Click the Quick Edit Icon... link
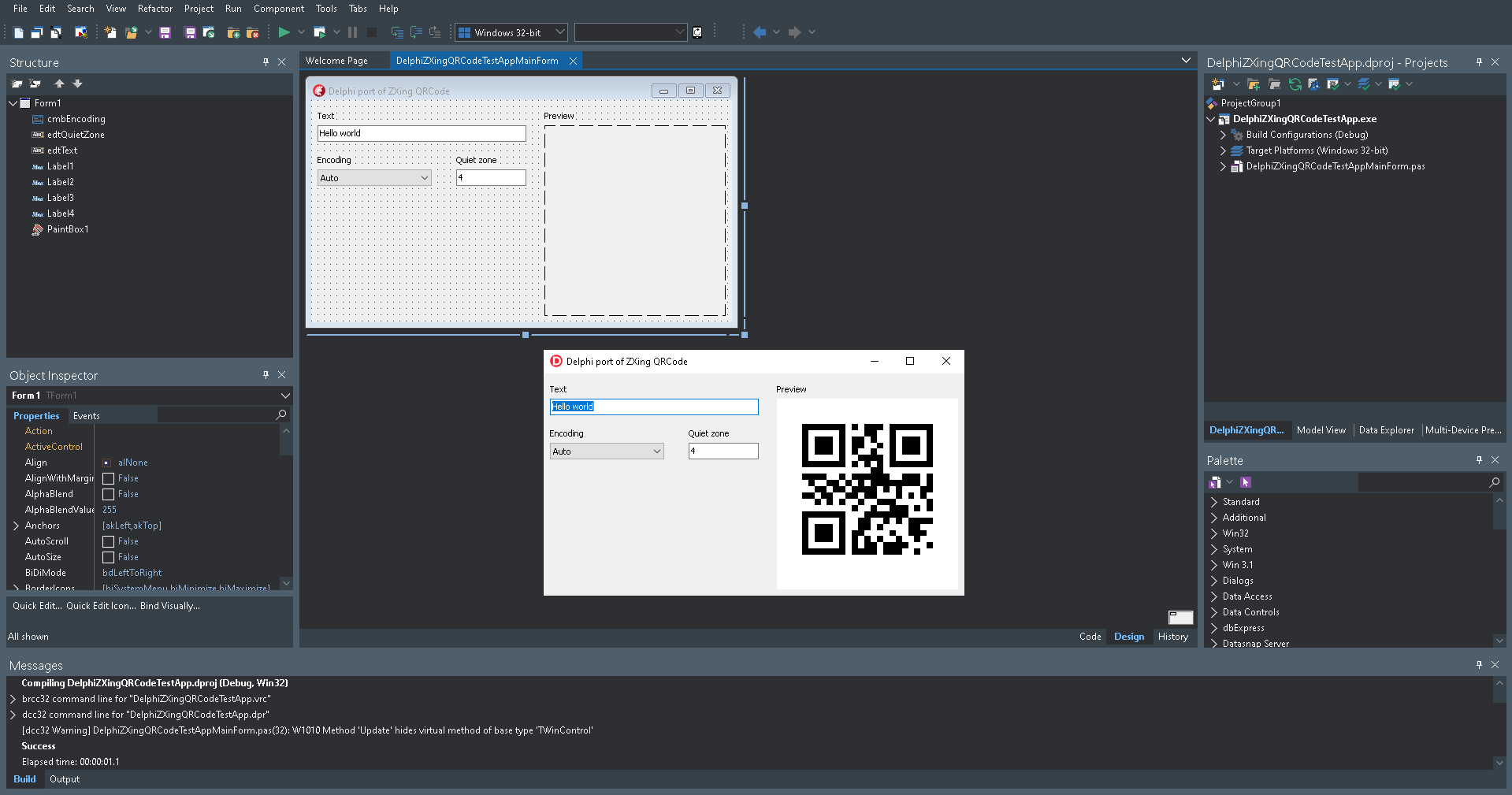 pos(102,606)
